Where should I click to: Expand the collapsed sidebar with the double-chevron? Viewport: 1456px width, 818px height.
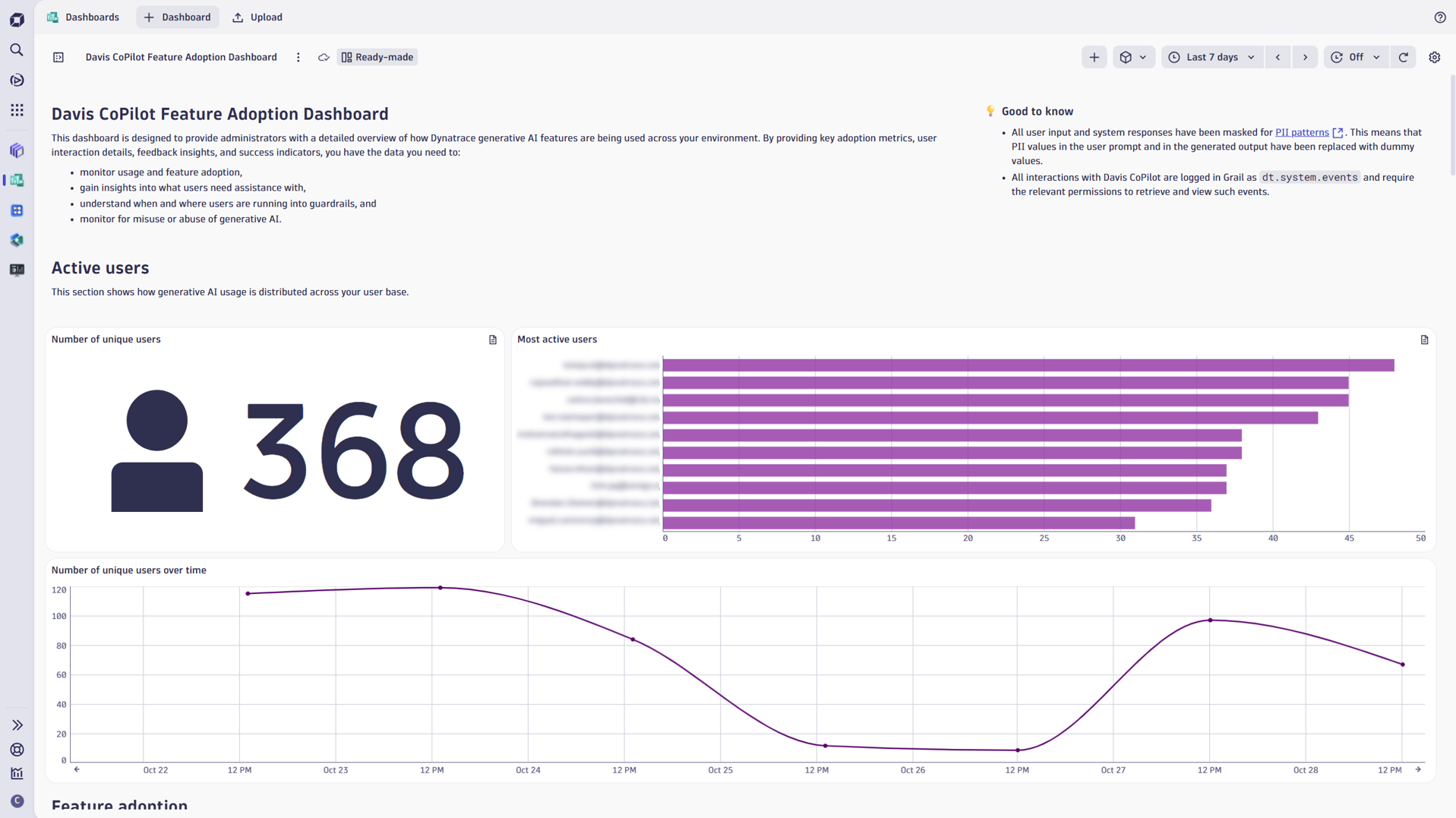coord(18,725)
